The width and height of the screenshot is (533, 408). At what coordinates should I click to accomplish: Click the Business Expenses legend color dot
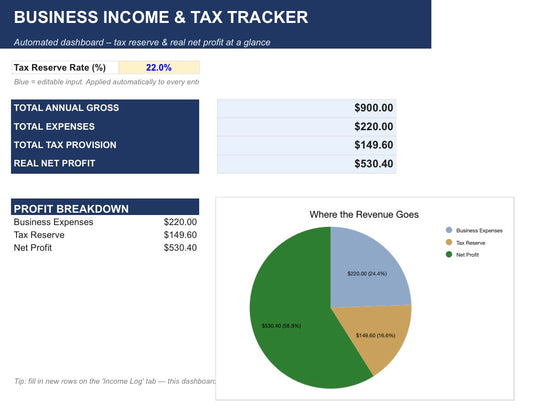449,230
